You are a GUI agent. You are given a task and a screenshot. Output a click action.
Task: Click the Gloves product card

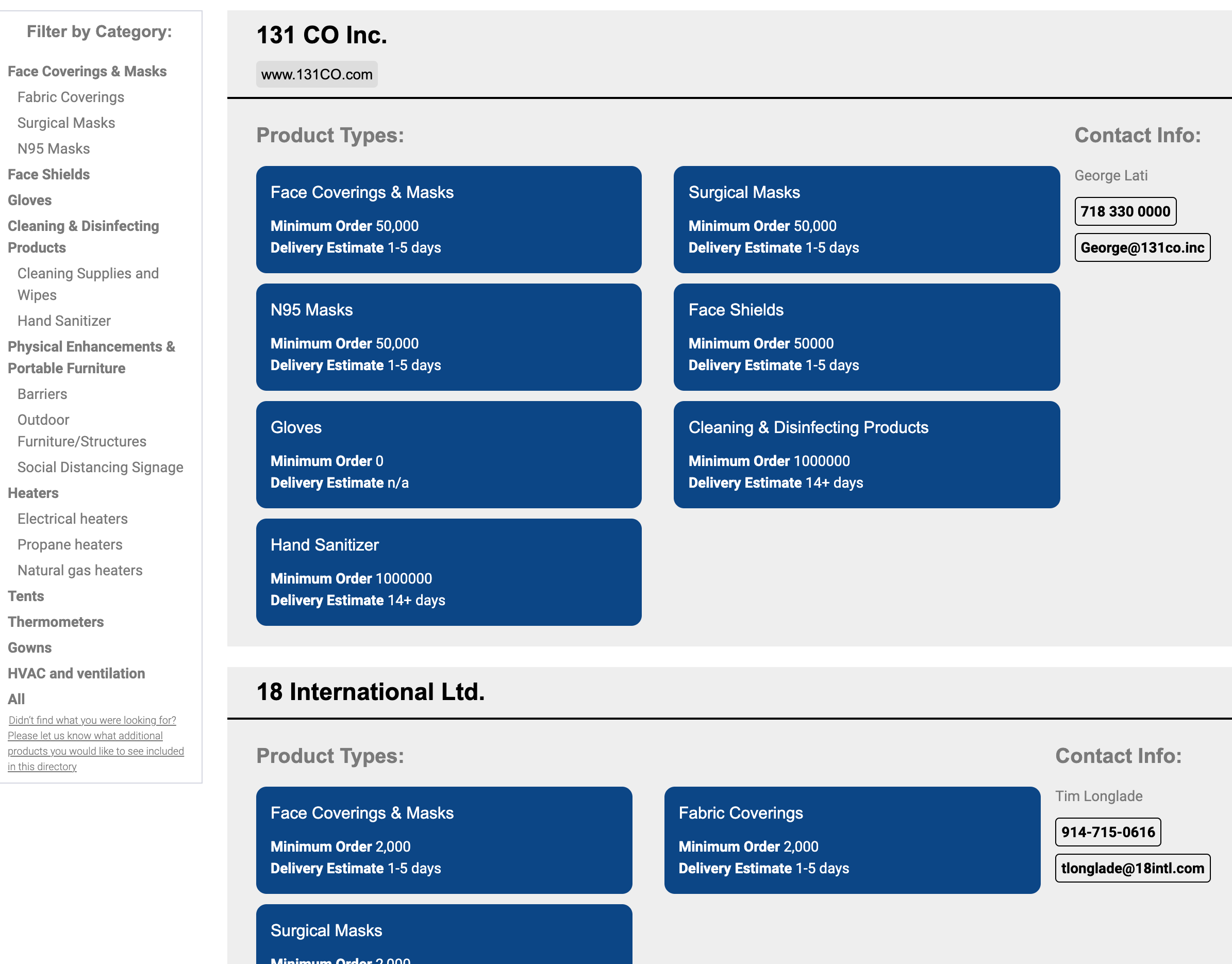tap(448, 454)
